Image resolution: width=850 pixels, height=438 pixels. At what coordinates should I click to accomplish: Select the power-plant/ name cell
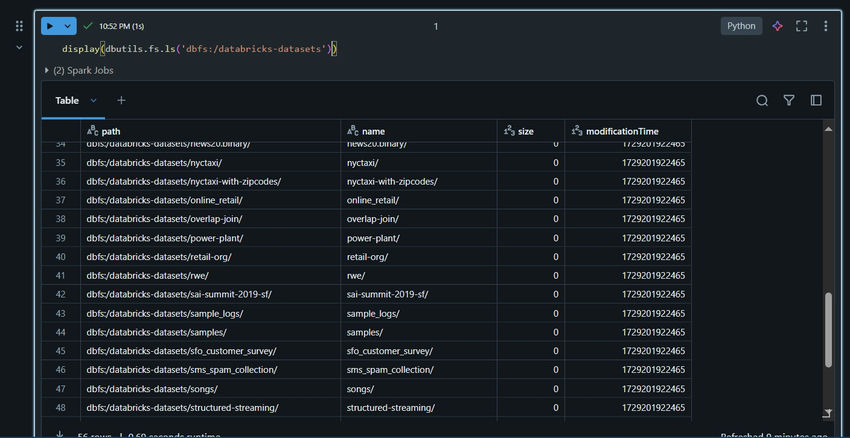point(418,238)
